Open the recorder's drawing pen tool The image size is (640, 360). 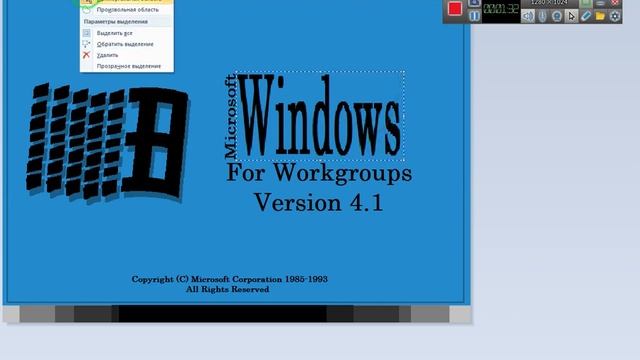click(x=586, y=16)
